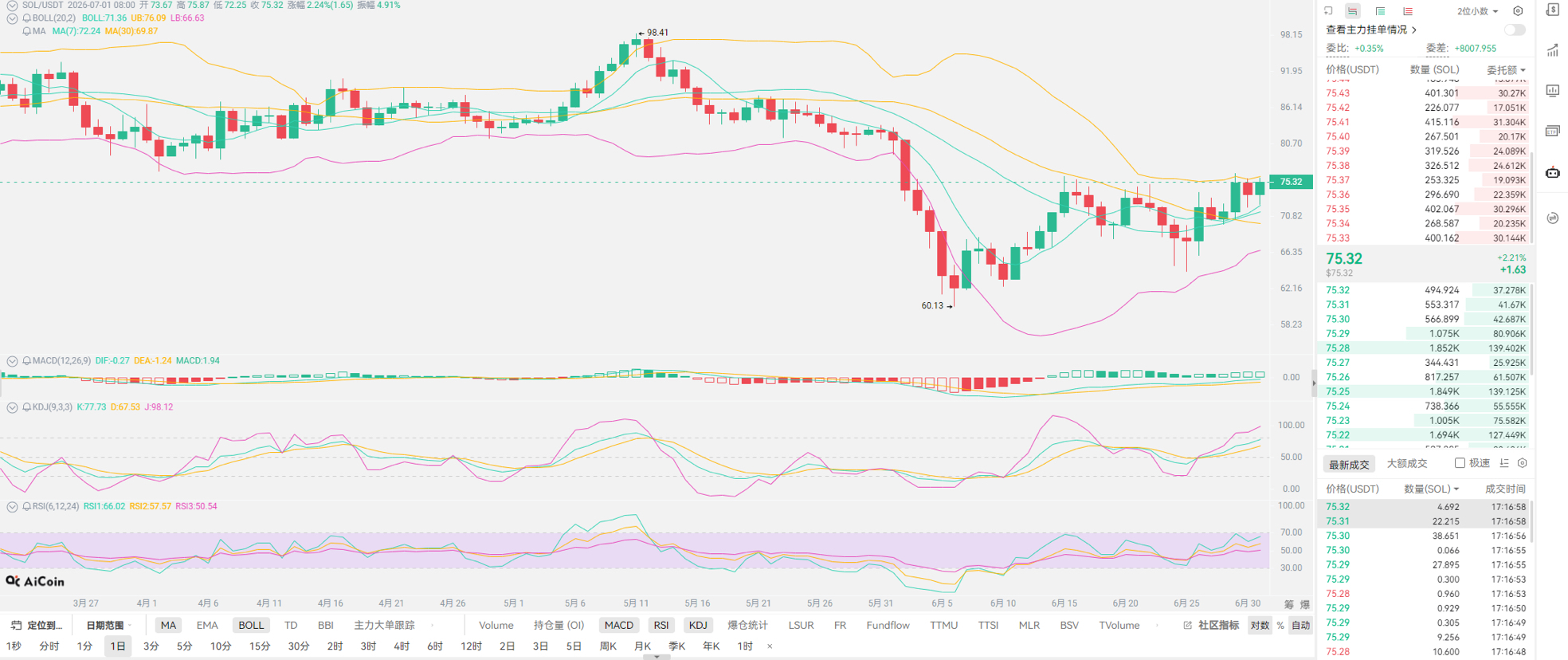The image size is (1568, 660).
Task: Enable the 极速 checkbox
Action: coord(1460,463)
